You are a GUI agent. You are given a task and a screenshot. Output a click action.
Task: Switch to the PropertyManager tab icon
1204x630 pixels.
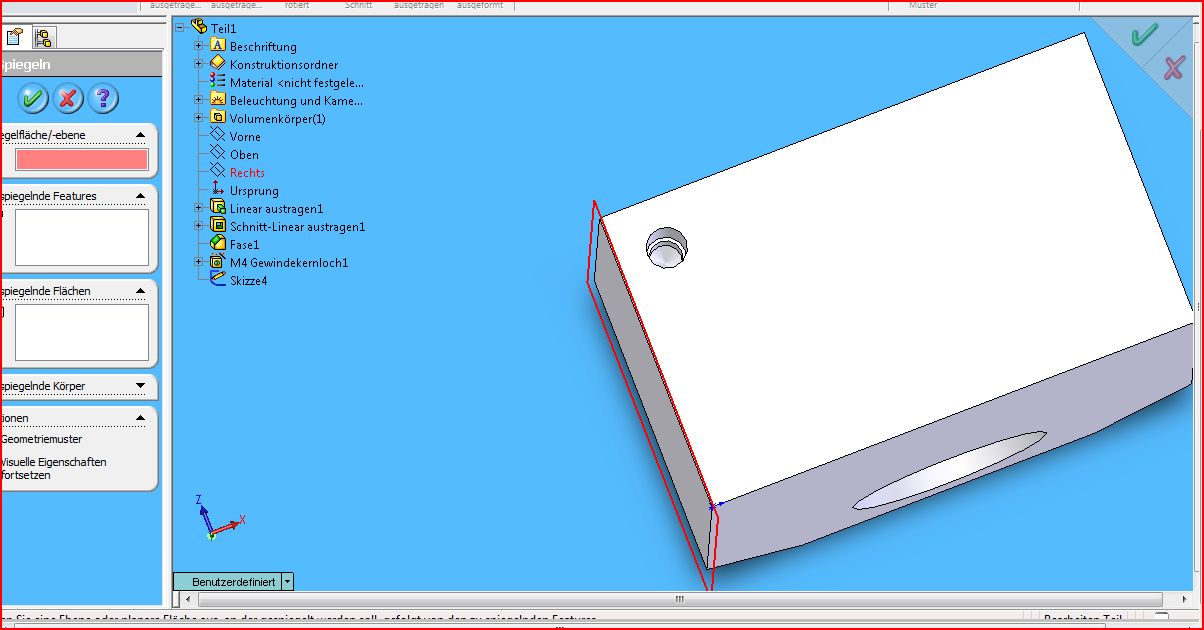[15, 38]
